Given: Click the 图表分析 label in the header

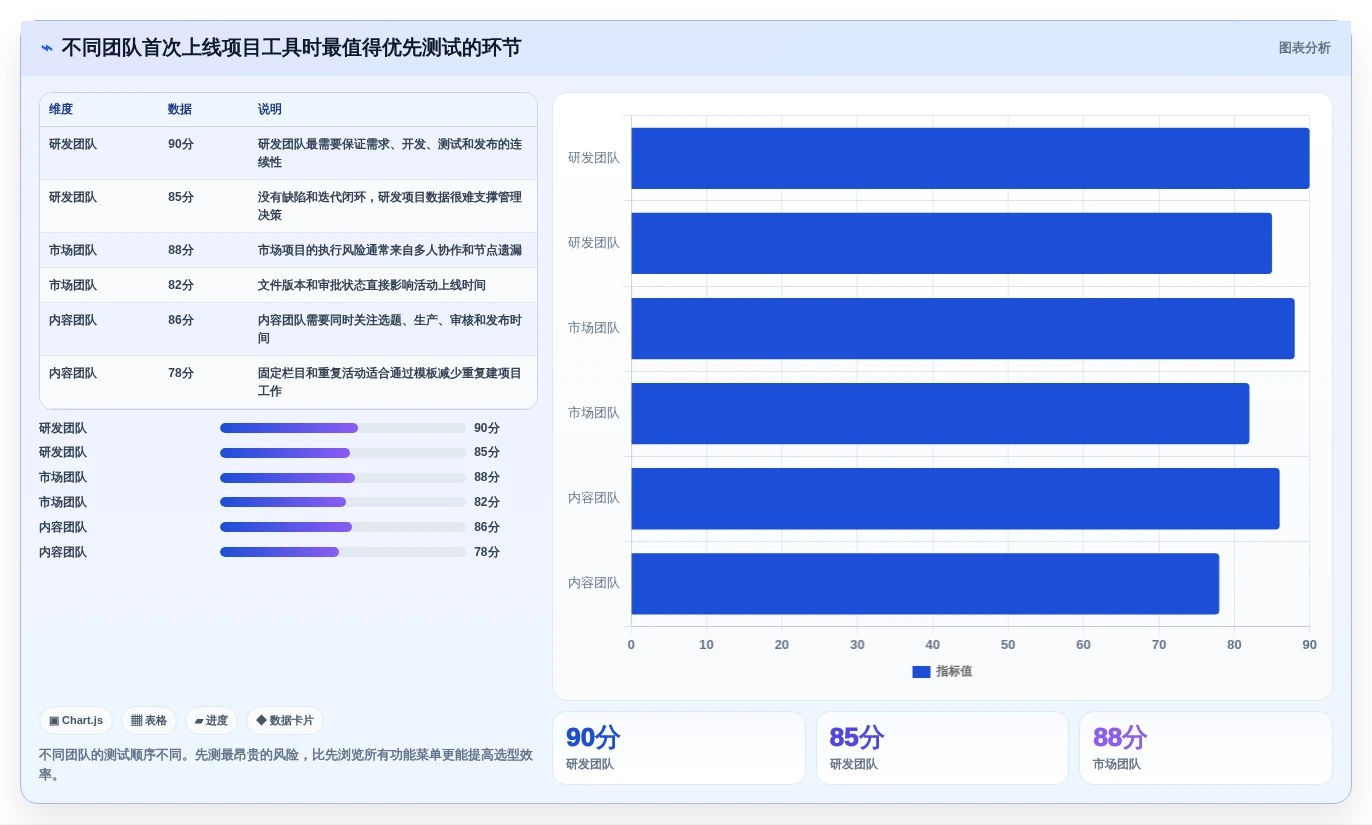Looking at the screenshot, I should 1304,48.
